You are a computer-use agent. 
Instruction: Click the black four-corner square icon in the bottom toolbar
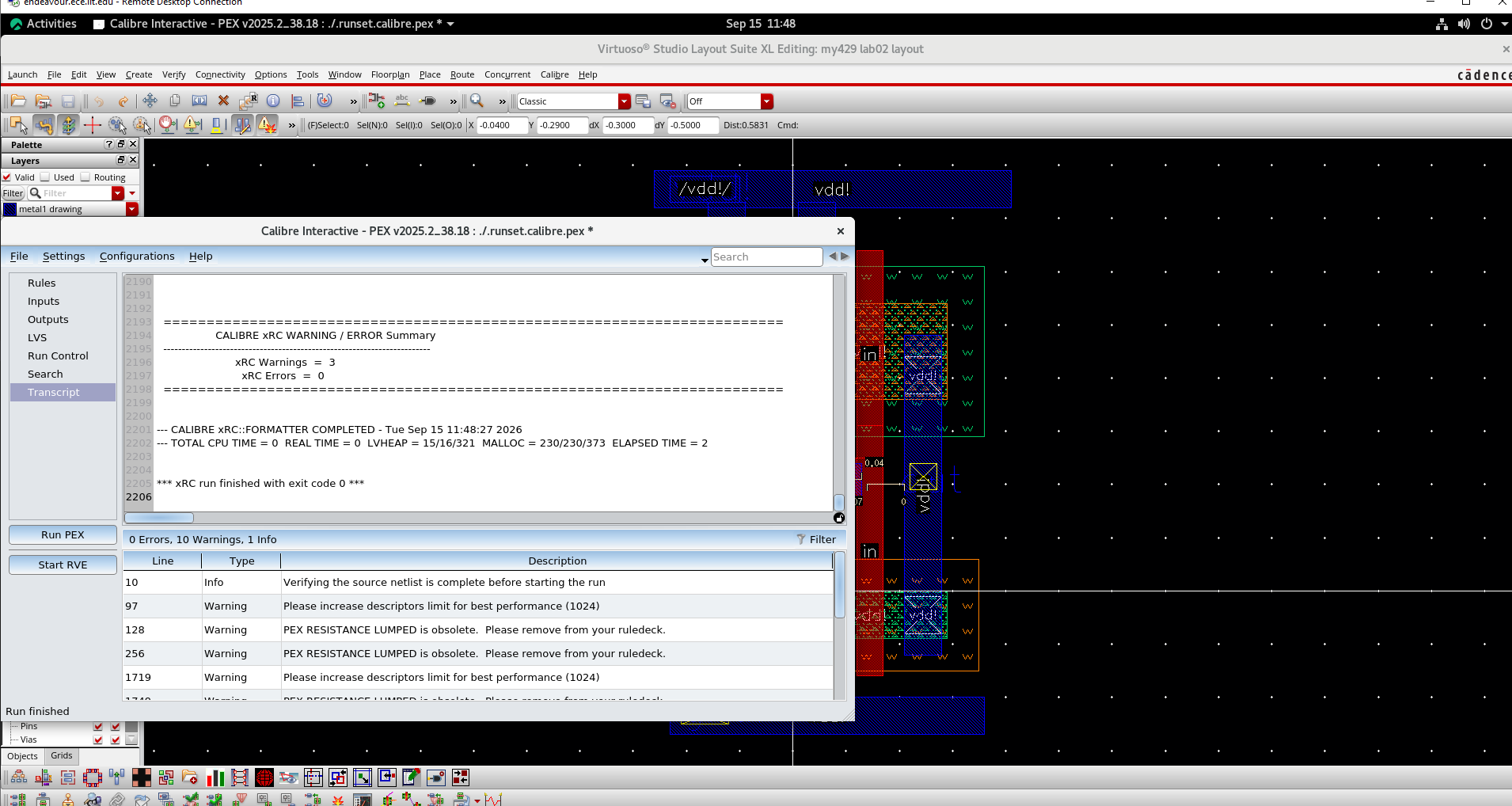click(x=142, y=777)
